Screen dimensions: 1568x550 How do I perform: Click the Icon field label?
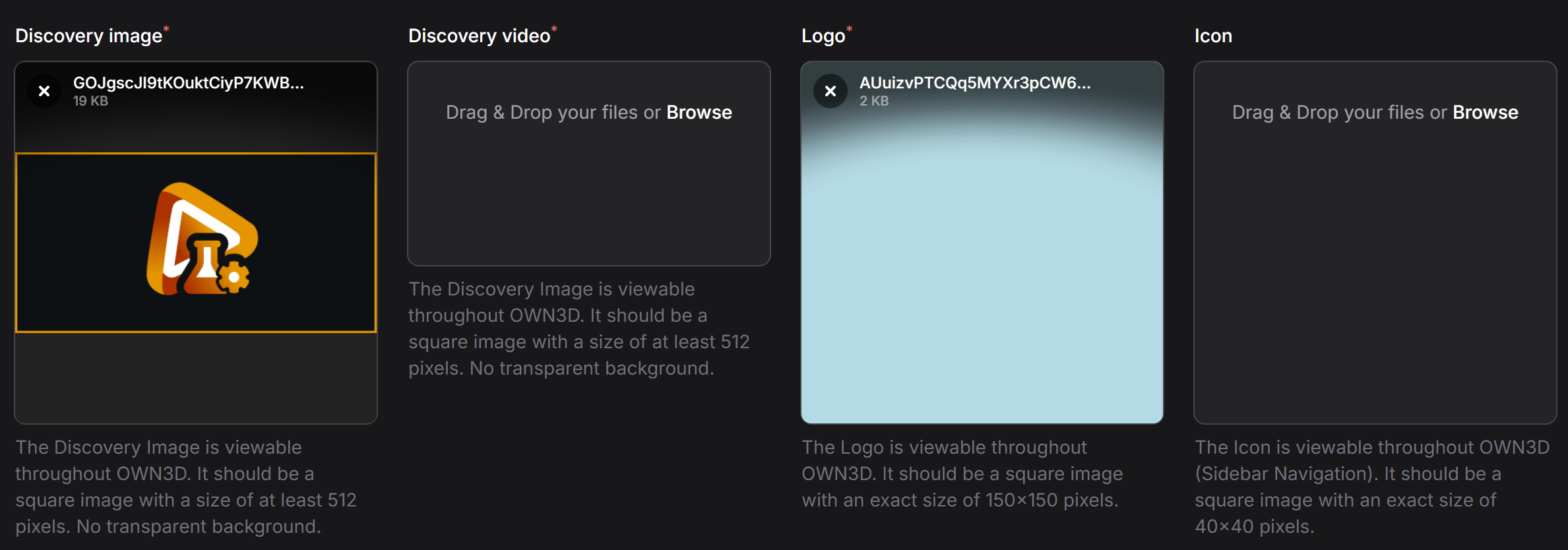(1212, 36)
